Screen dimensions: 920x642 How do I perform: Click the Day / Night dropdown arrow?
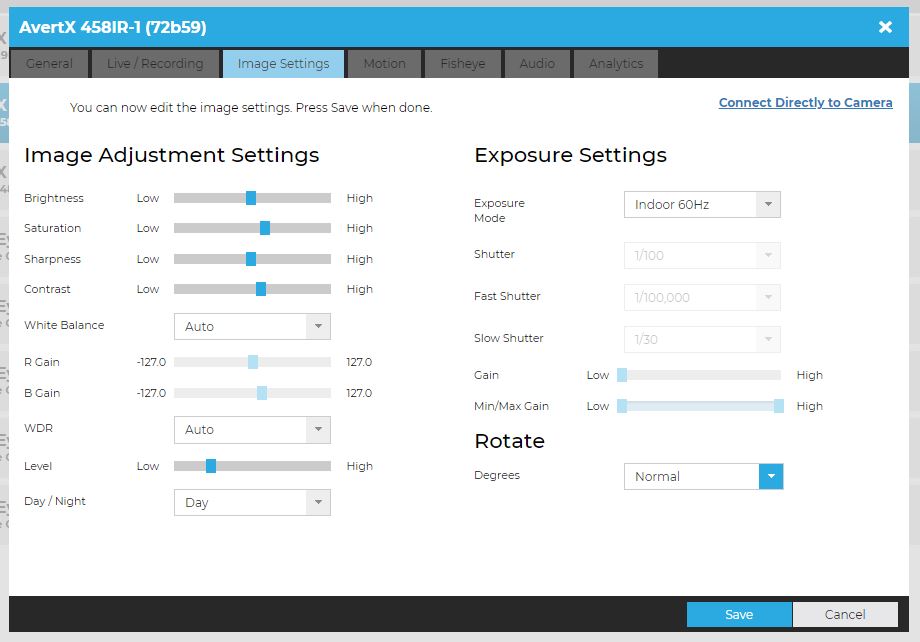(318, 502)
